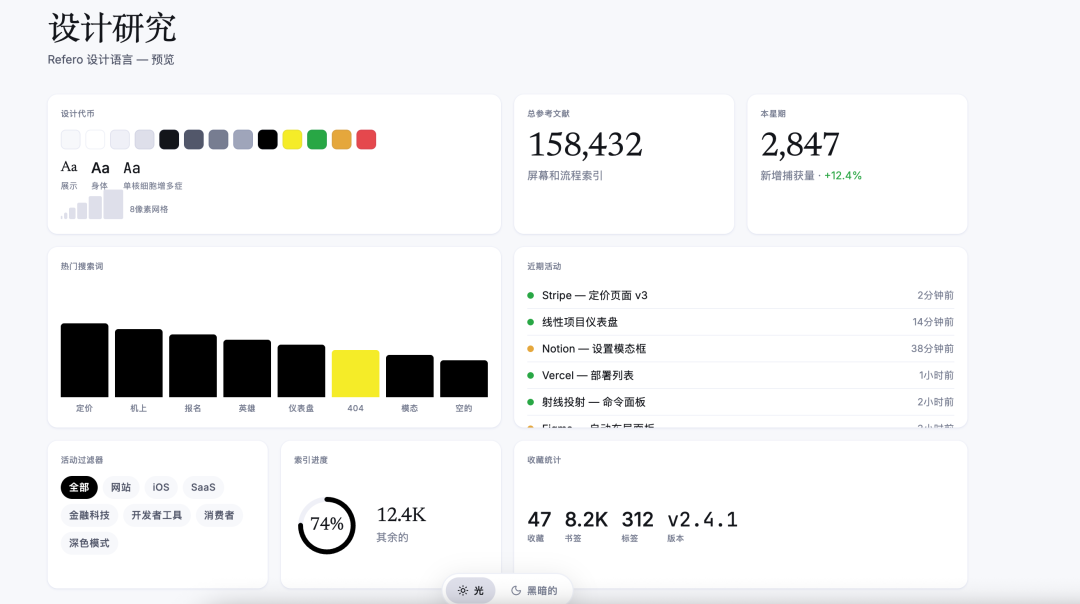Open the Vercel — 部署列表 activity
Image resolution: width=1080 pixels, height=604 pixels.
(740, 375)
